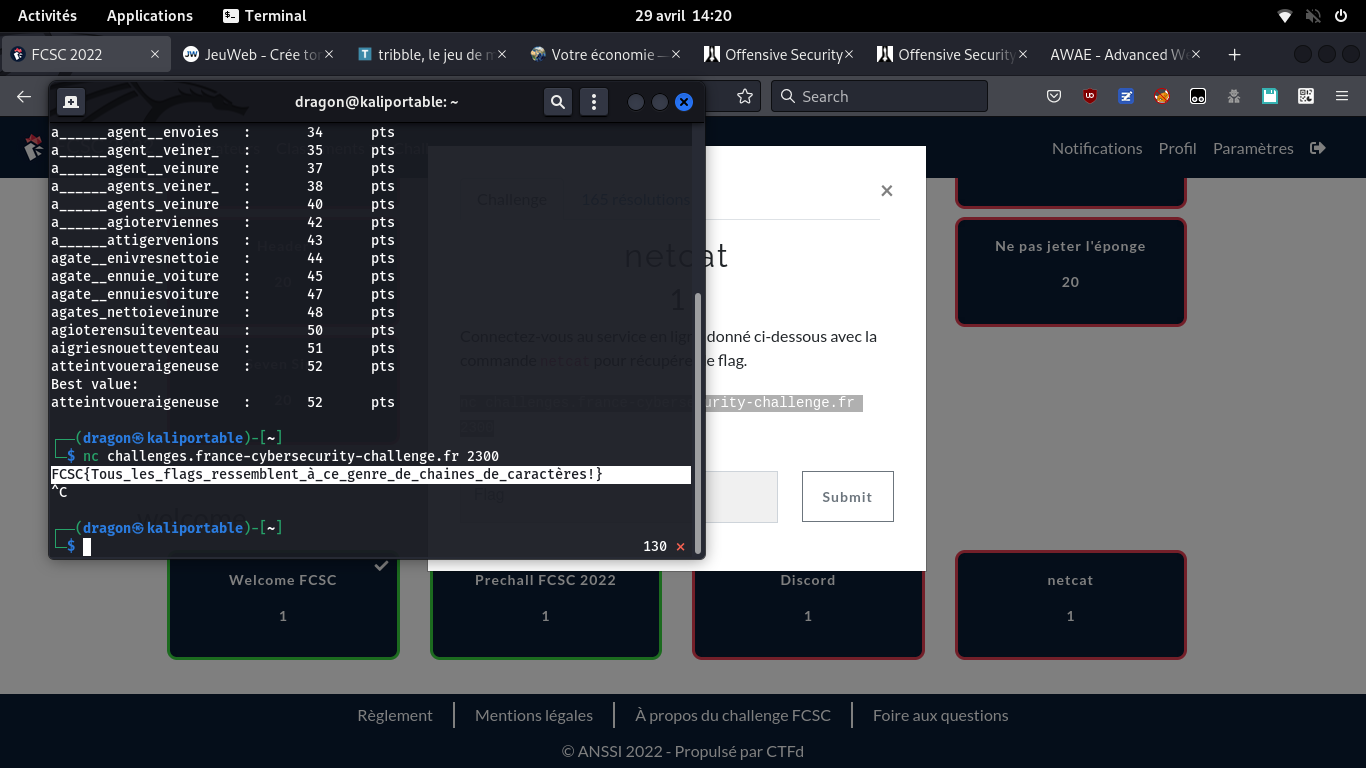Open a new browser tab with plus

[1234, 54]
